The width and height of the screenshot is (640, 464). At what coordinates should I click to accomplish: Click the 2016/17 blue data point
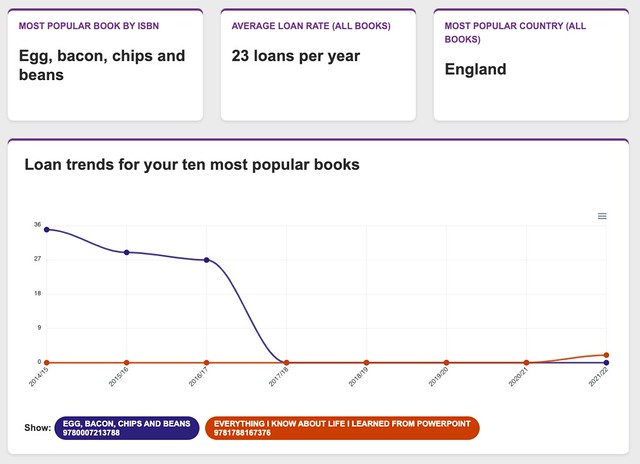tap(207, 260)
